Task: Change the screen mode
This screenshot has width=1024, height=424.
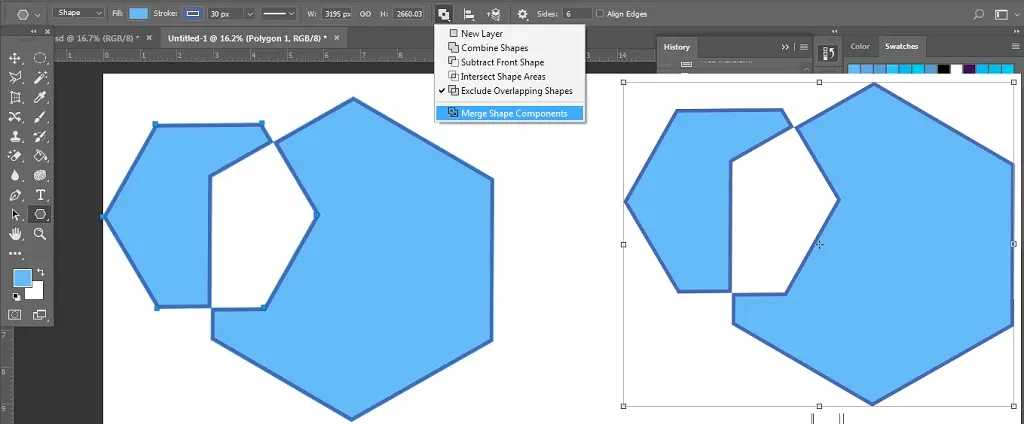Action: [x=40, y=315]
